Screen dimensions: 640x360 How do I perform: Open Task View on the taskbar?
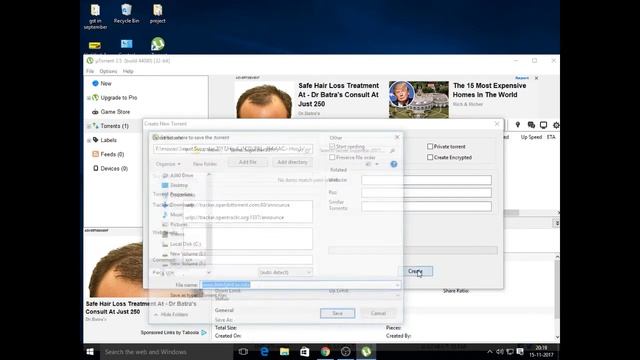(243, 351)
